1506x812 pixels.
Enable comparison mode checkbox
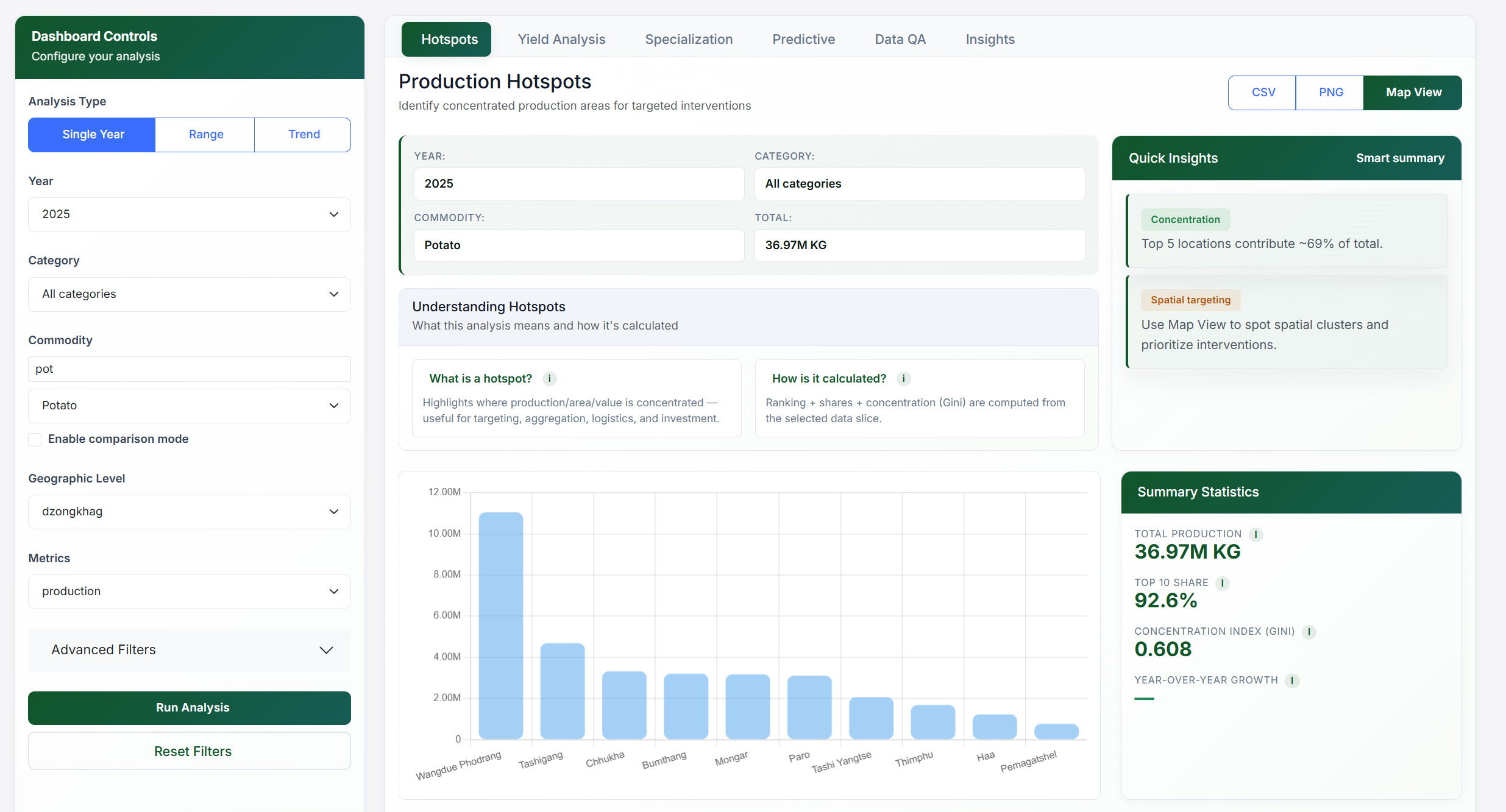(x=35, y=439)
